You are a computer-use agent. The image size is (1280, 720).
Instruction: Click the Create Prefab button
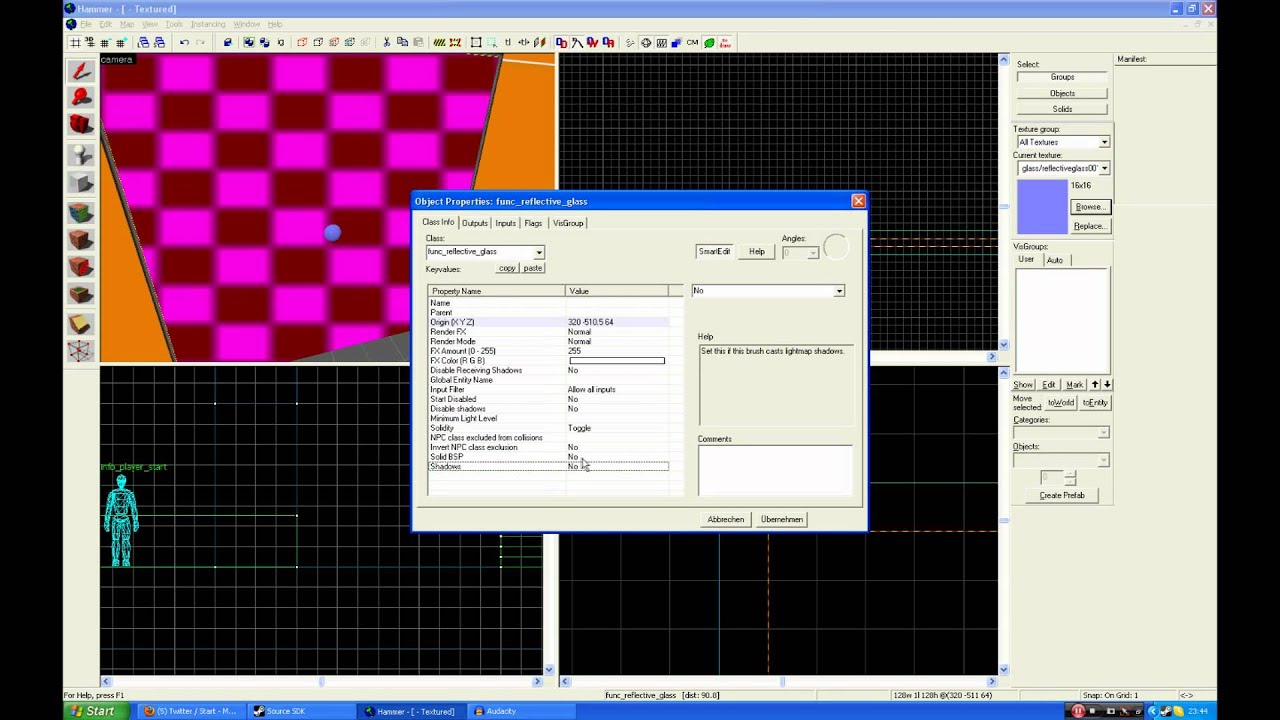(1062, 495)
